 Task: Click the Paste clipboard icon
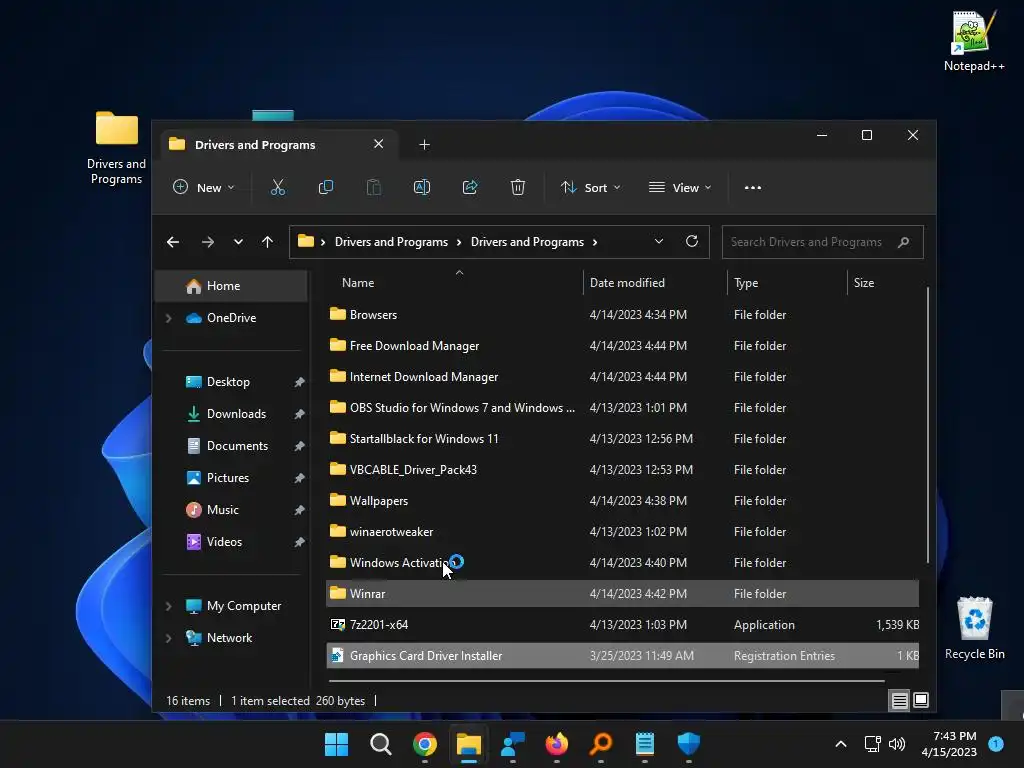tap(374, 187)
